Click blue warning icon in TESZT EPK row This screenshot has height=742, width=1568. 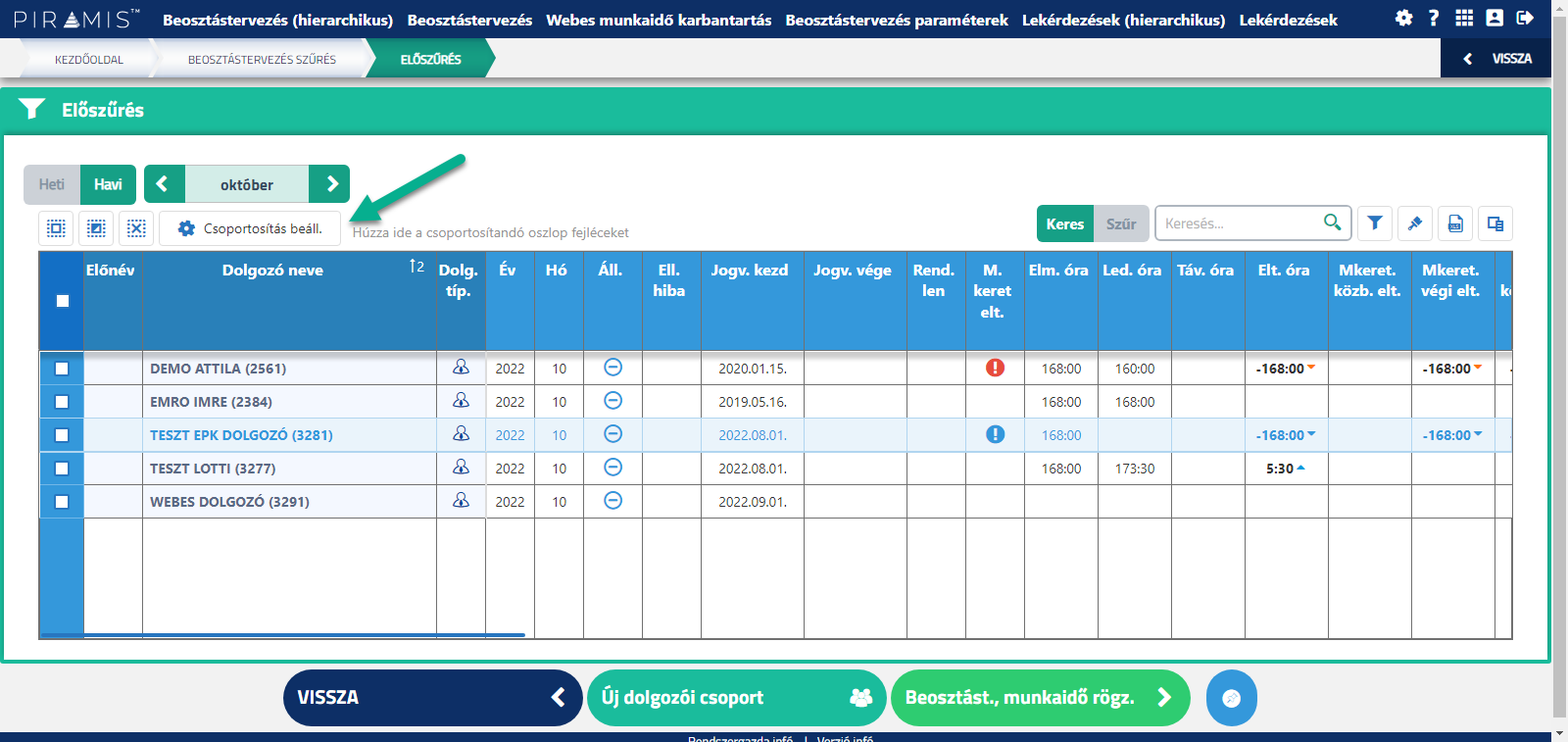click(995, 434)
